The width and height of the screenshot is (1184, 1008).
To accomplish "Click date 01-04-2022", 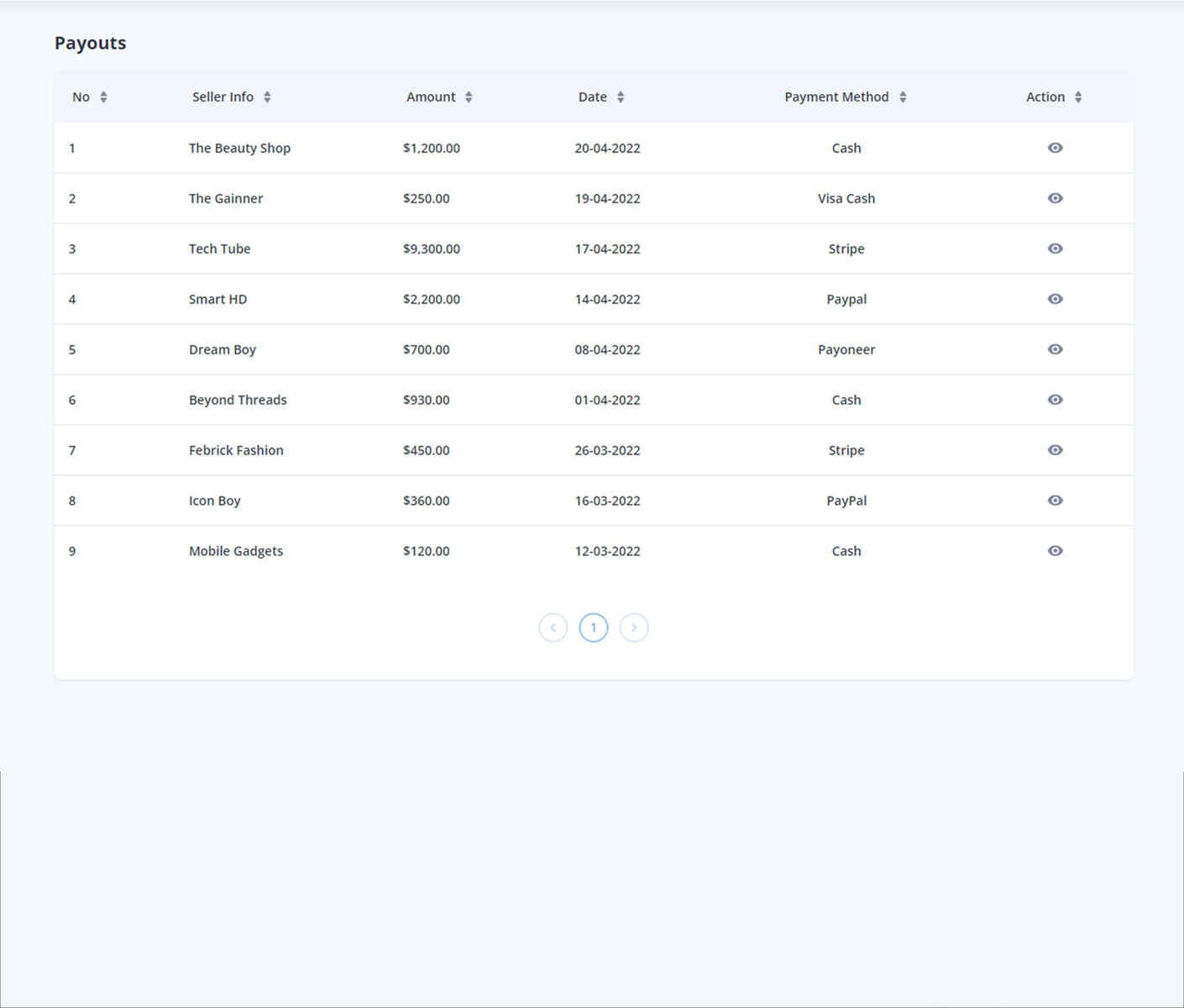I will coord(607,400).
